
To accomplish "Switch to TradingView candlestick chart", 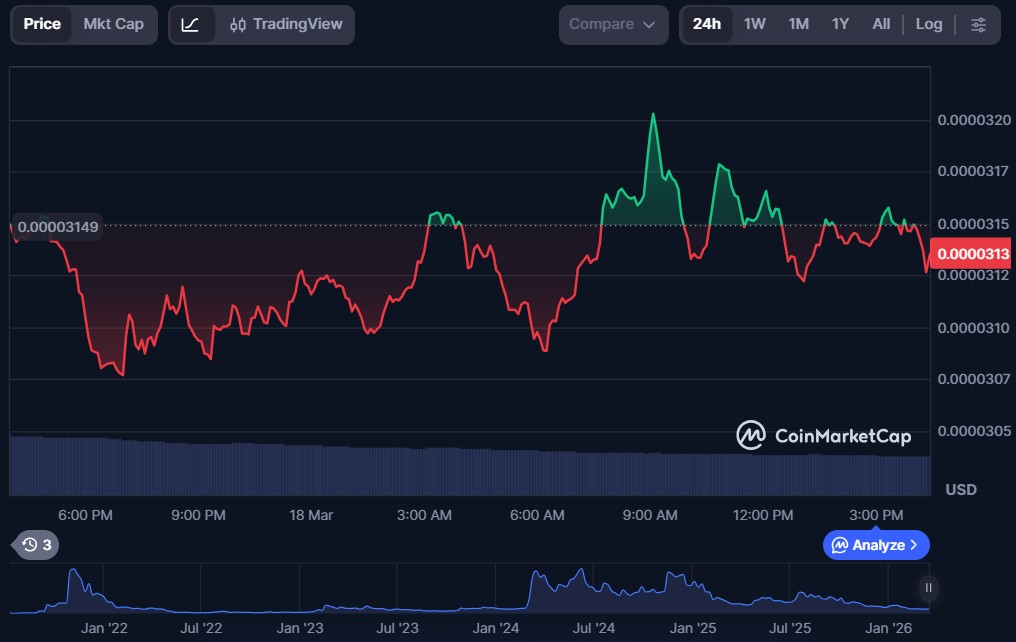I will (286, 24).
